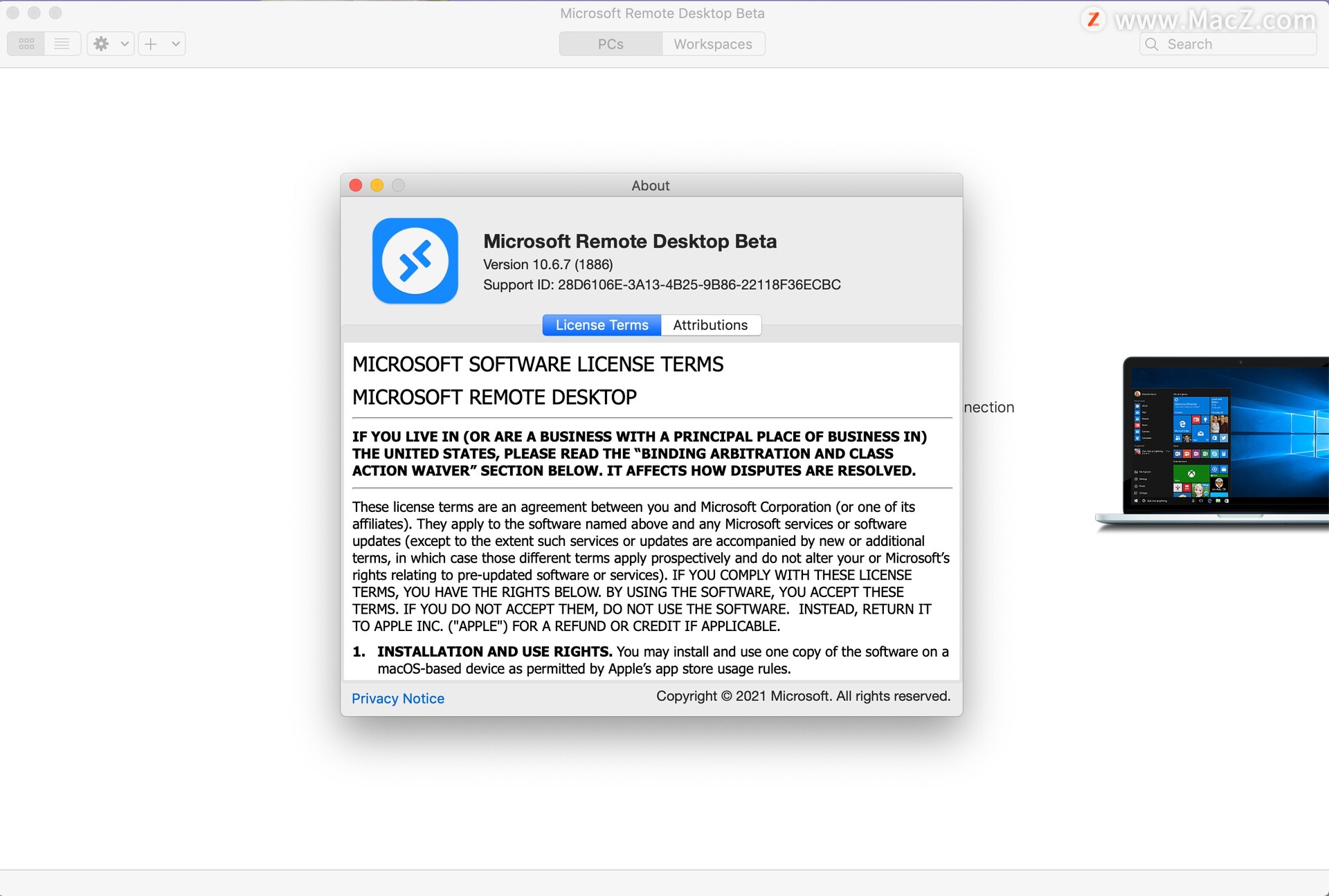Close the About window

pos(356,185)
